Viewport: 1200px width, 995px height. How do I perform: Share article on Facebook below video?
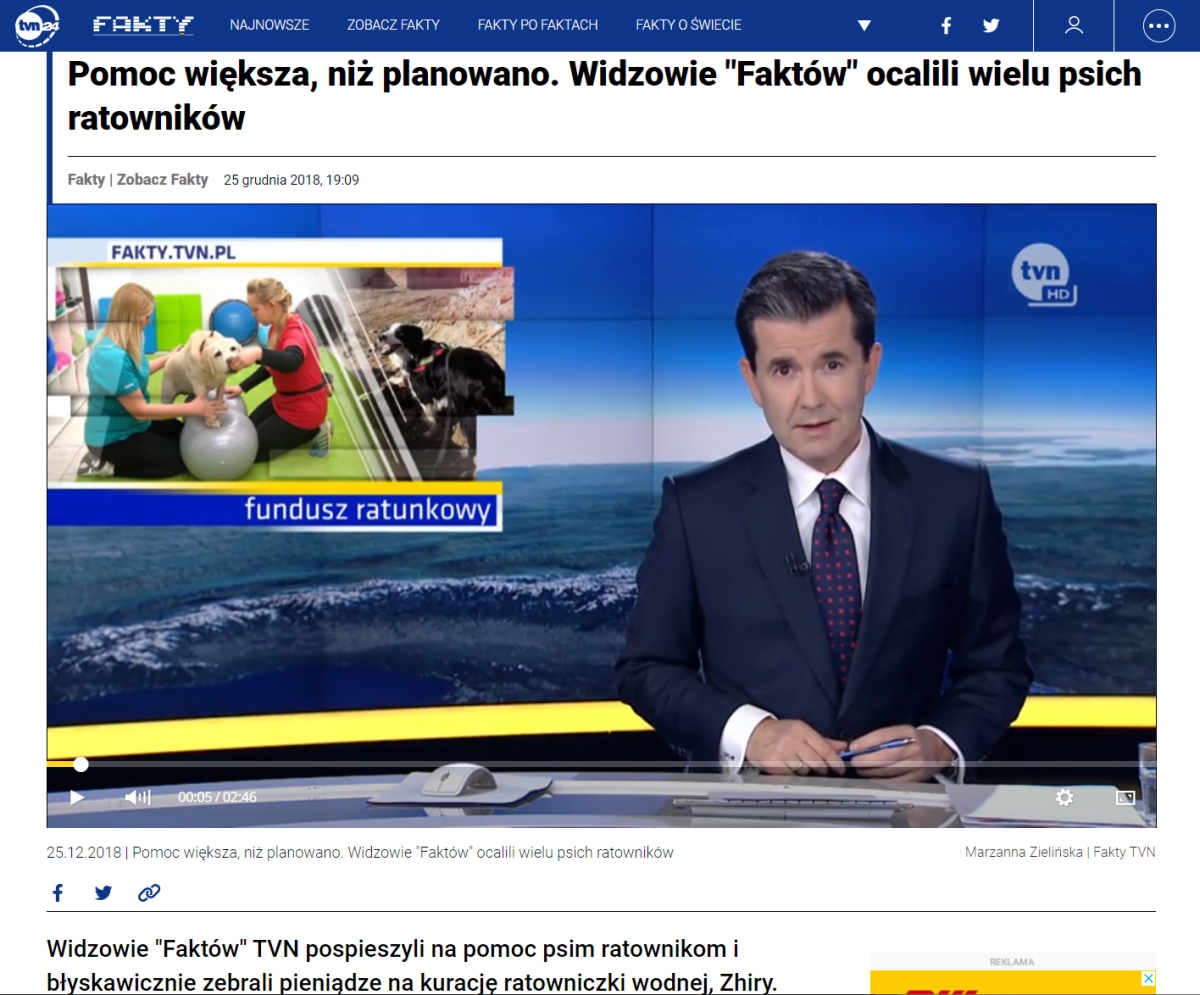58,893
